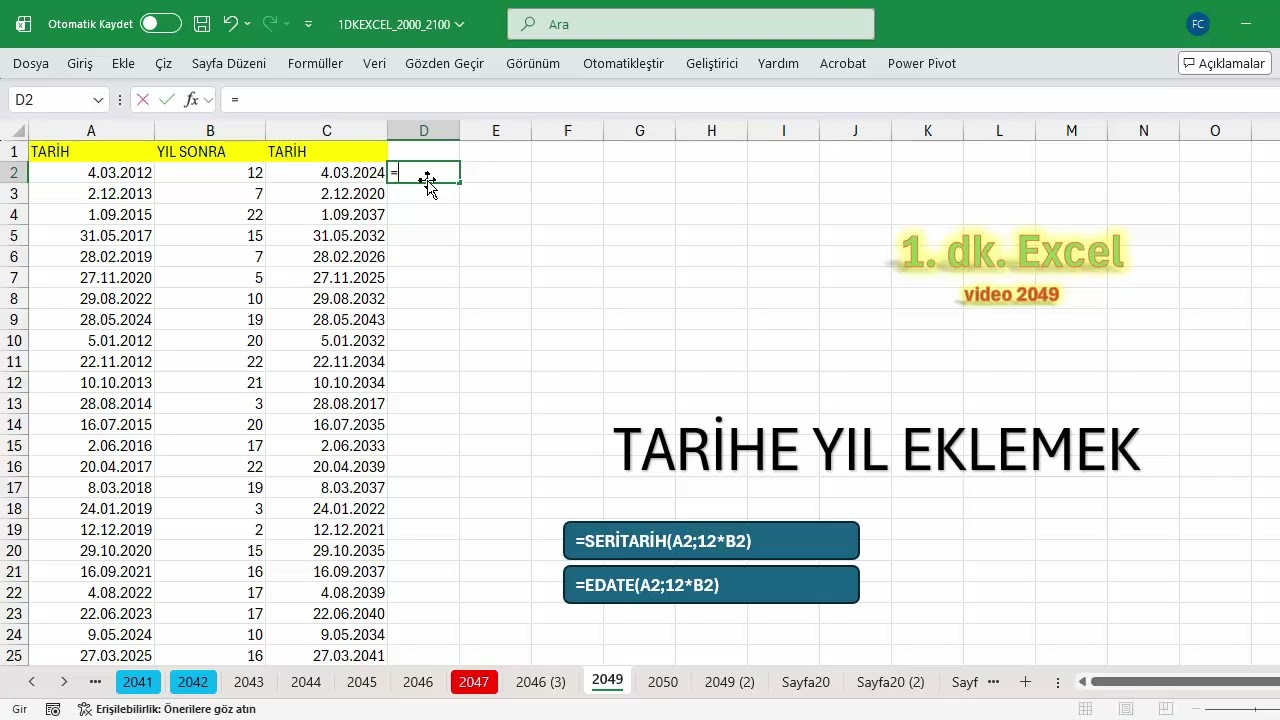This screenshot has height=720, width=1280.
Task: Open the redo history dropdown arrow
Action: pos(287,23)
